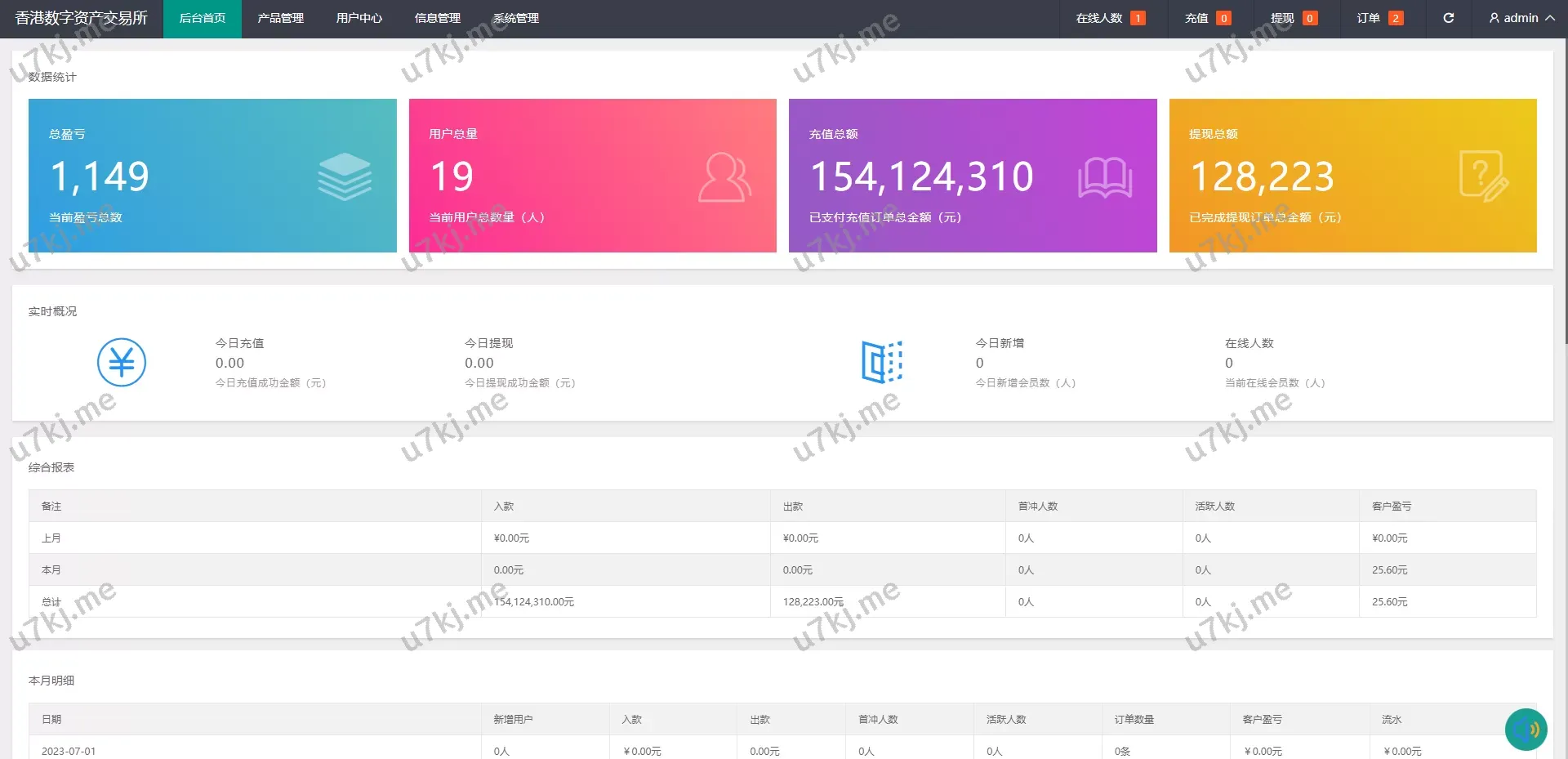
Task: Expand the admin user dropdown
Action: coord(1521,18)
